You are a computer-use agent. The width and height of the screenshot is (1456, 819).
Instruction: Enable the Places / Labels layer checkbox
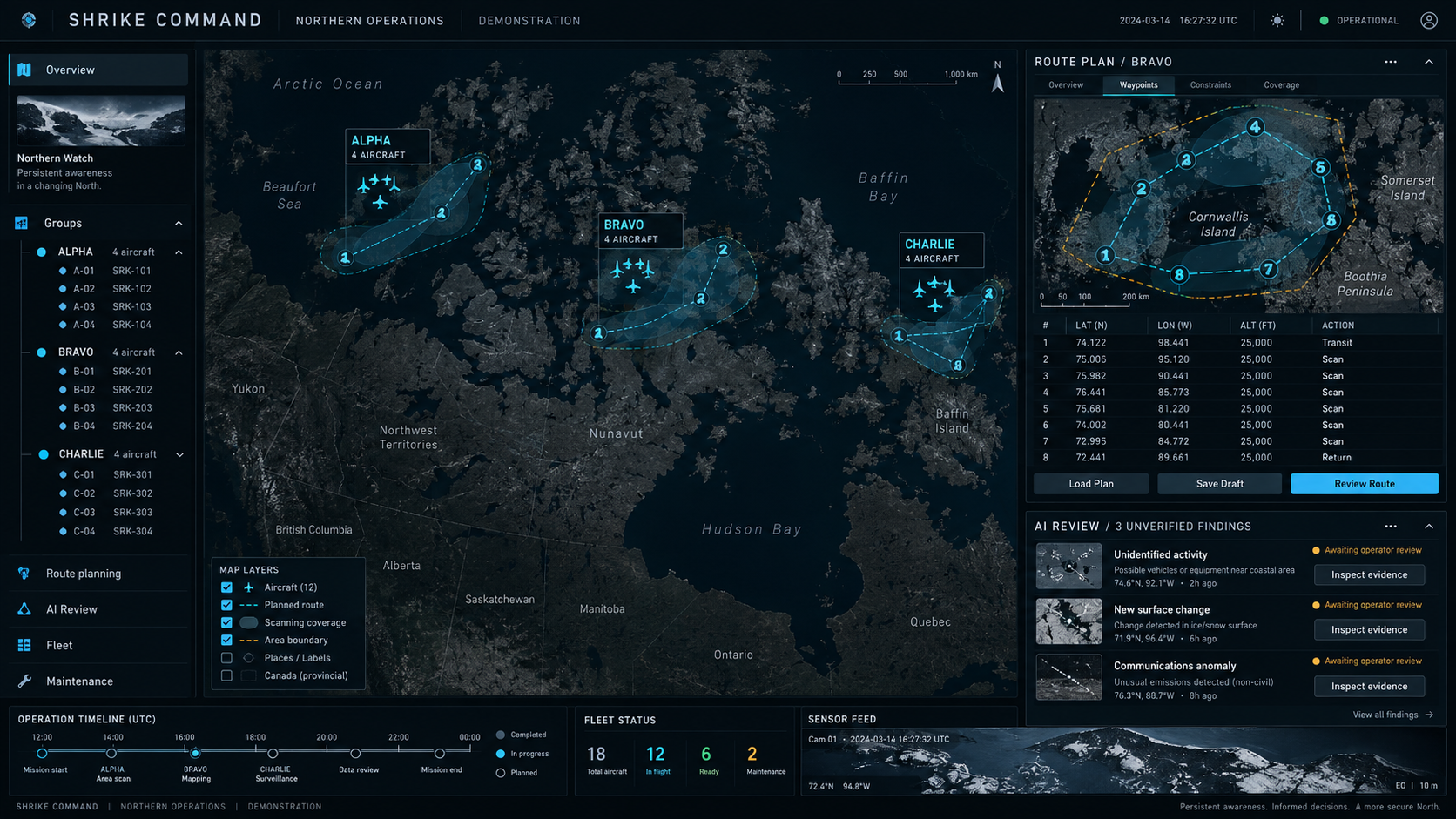pos(226,658)
